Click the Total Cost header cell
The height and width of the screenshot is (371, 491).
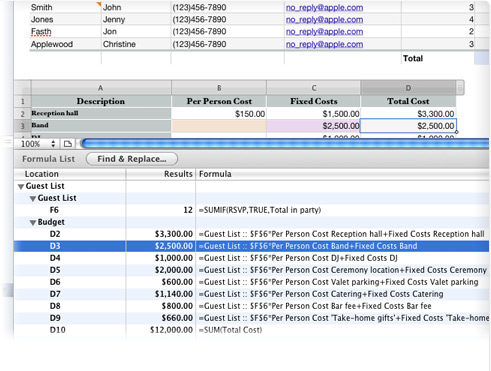408,101
